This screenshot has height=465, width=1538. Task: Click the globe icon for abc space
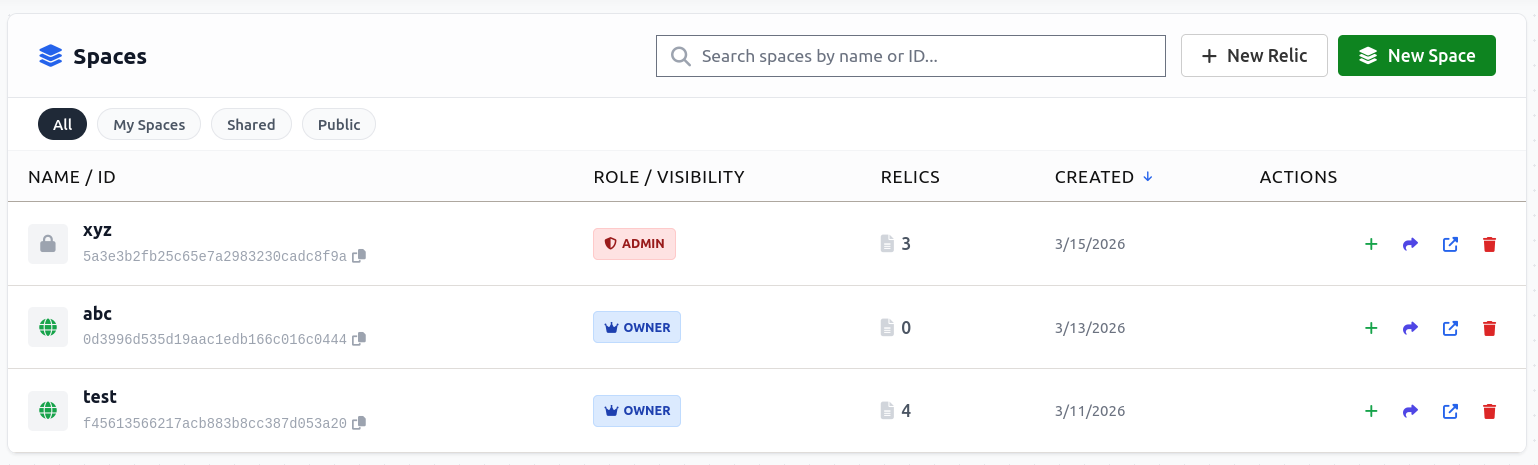click(x=47, y=327)
